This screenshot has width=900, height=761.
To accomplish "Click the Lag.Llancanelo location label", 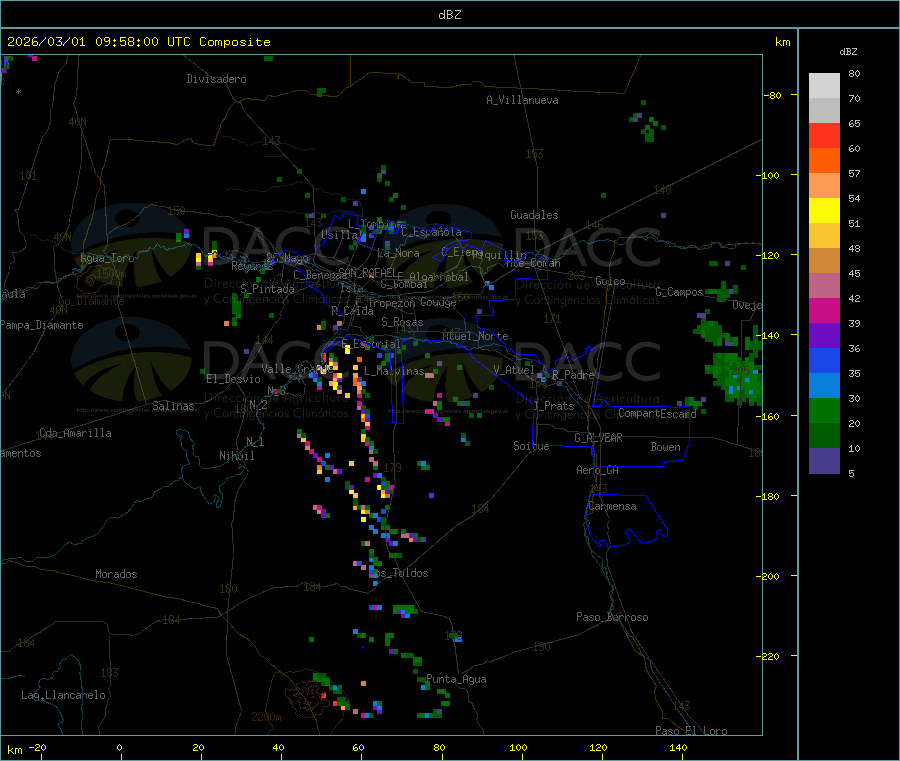I will tap(63, 695).
